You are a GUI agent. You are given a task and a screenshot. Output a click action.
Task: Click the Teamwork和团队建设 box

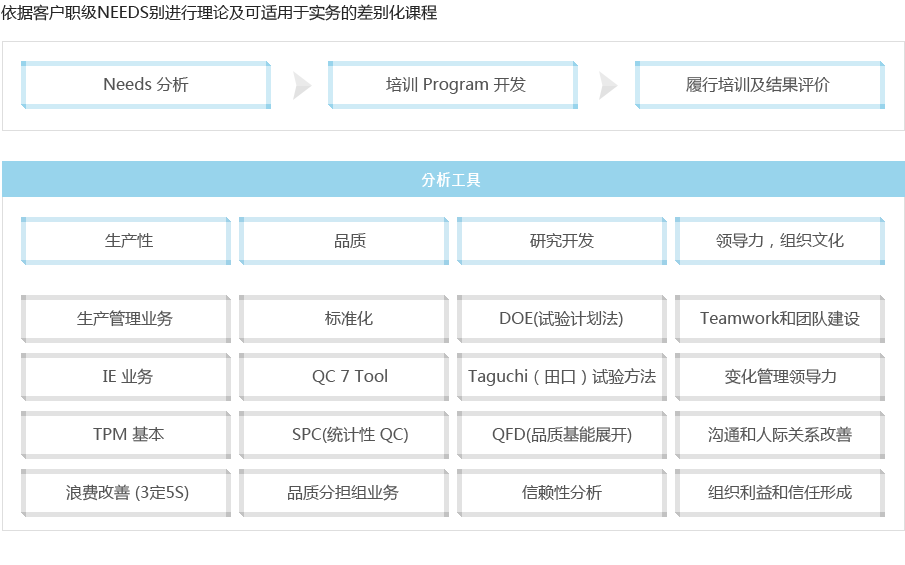[780, 319]
